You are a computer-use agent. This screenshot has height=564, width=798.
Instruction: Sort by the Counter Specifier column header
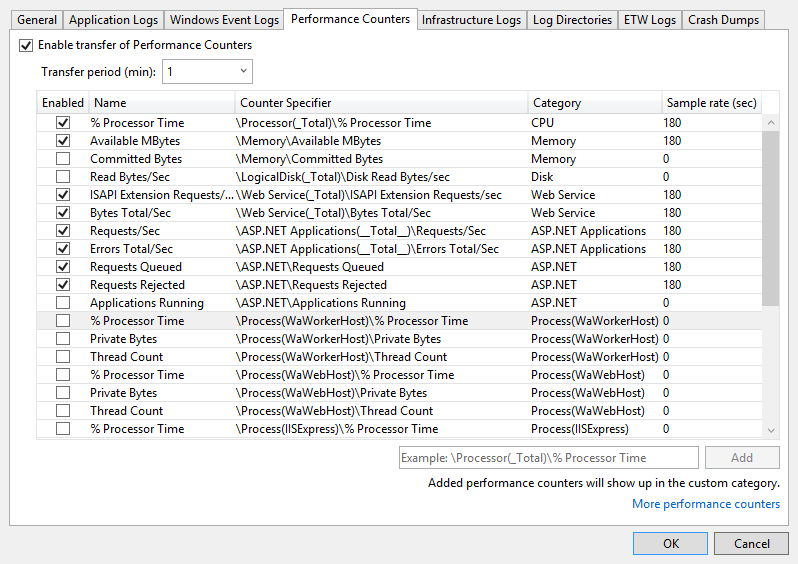point(381,103)
